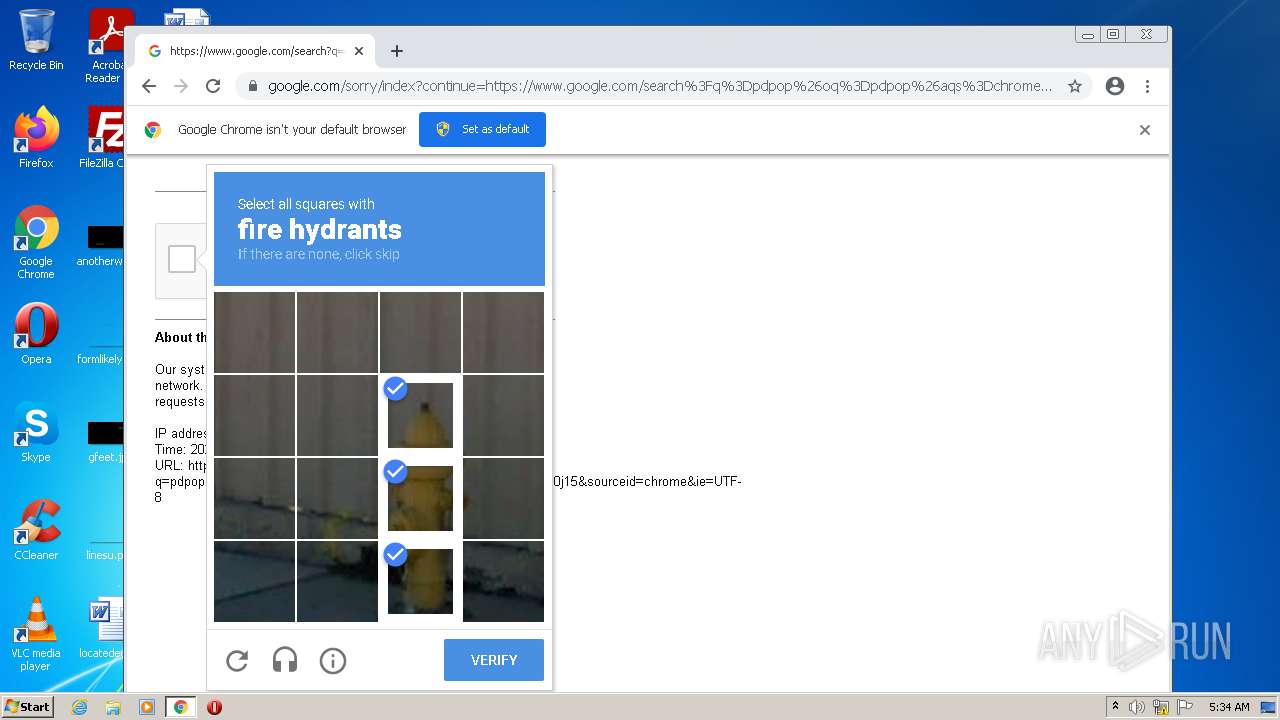Open the Explorer folder taskbar icon
This screenshot has height=720, width=1280.
(x=113, y=707)
